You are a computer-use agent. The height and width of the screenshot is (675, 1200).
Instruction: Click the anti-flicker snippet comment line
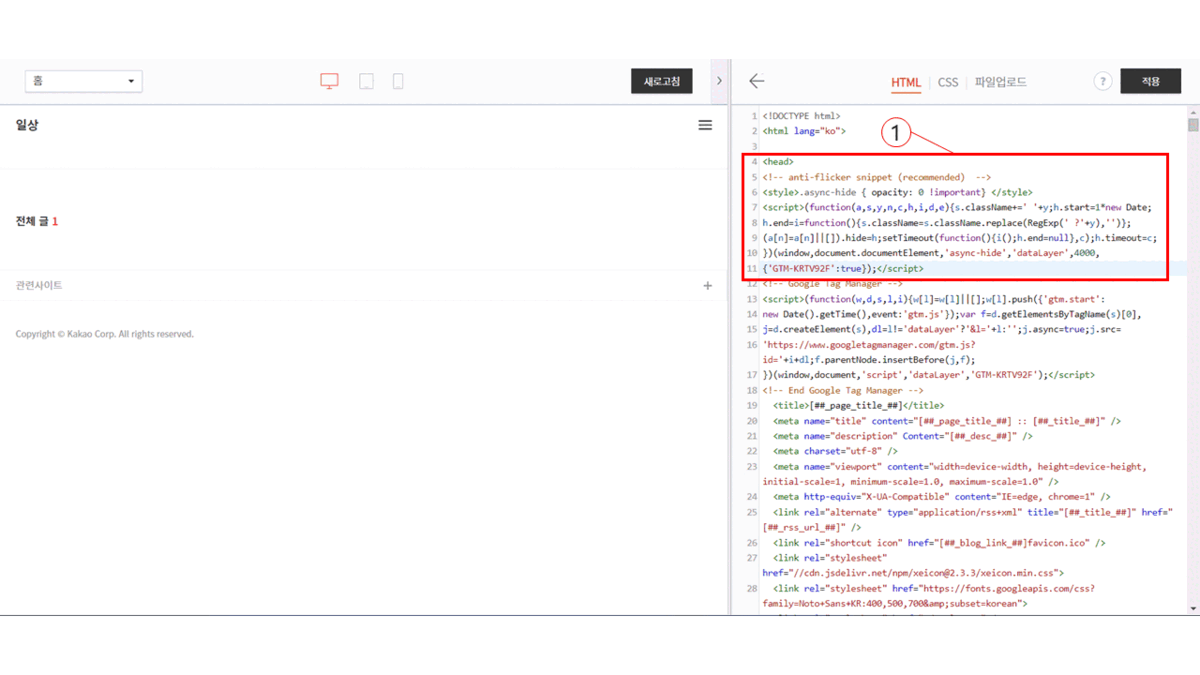(876, 177)
